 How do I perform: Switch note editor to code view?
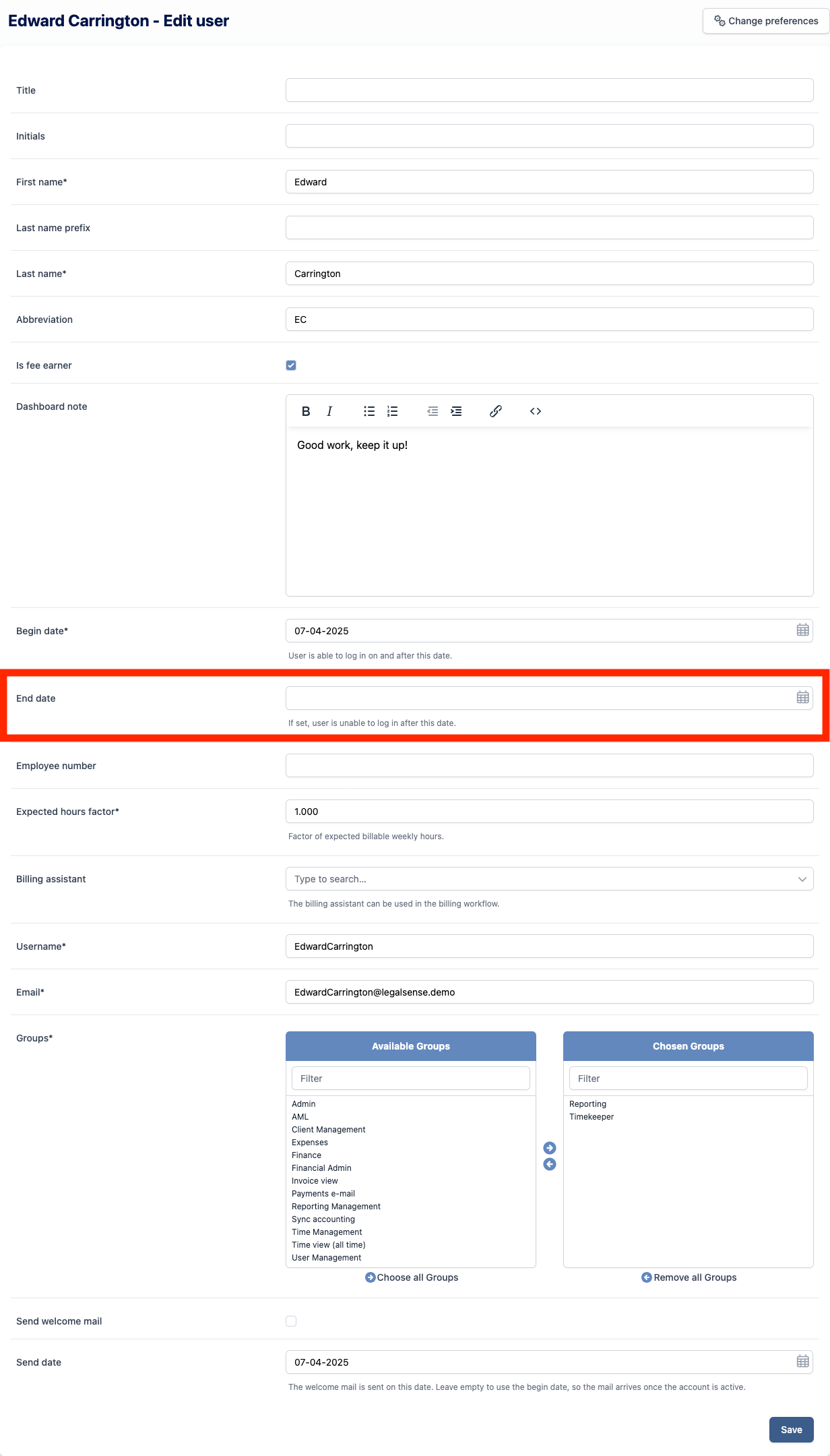(x=536, y=411)
